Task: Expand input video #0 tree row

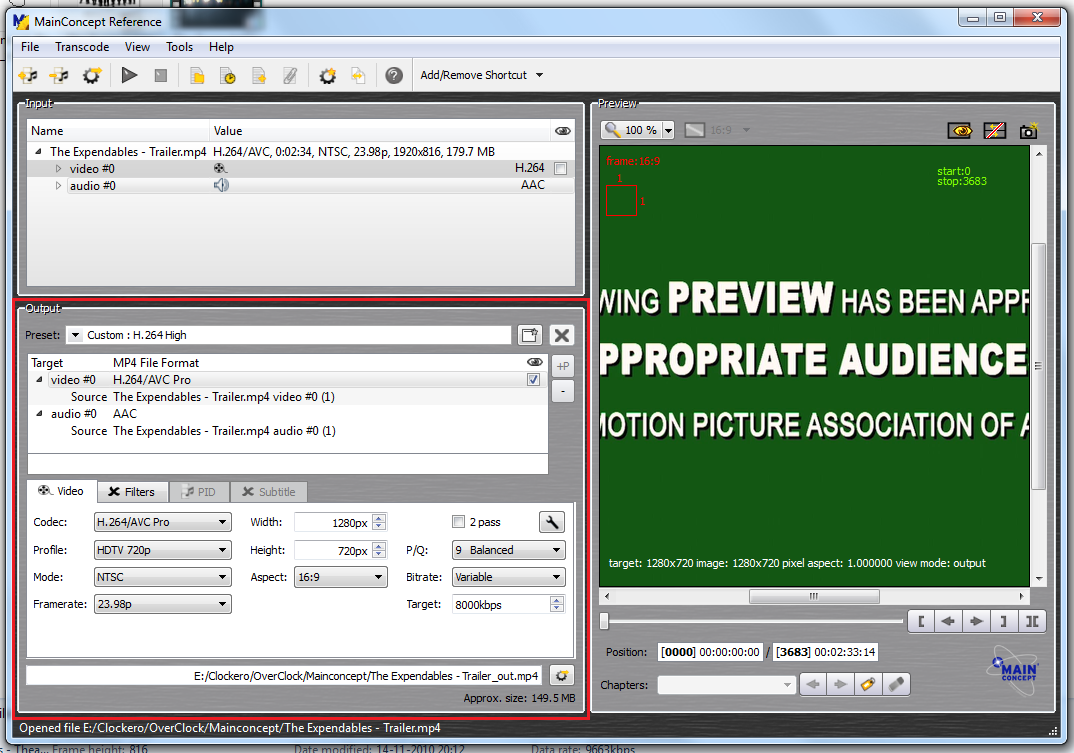Action: (x=58, y=169)
